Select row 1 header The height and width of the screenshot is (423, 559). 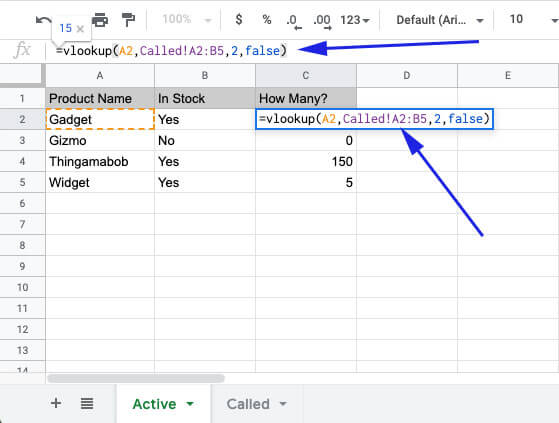coord(22,98)
